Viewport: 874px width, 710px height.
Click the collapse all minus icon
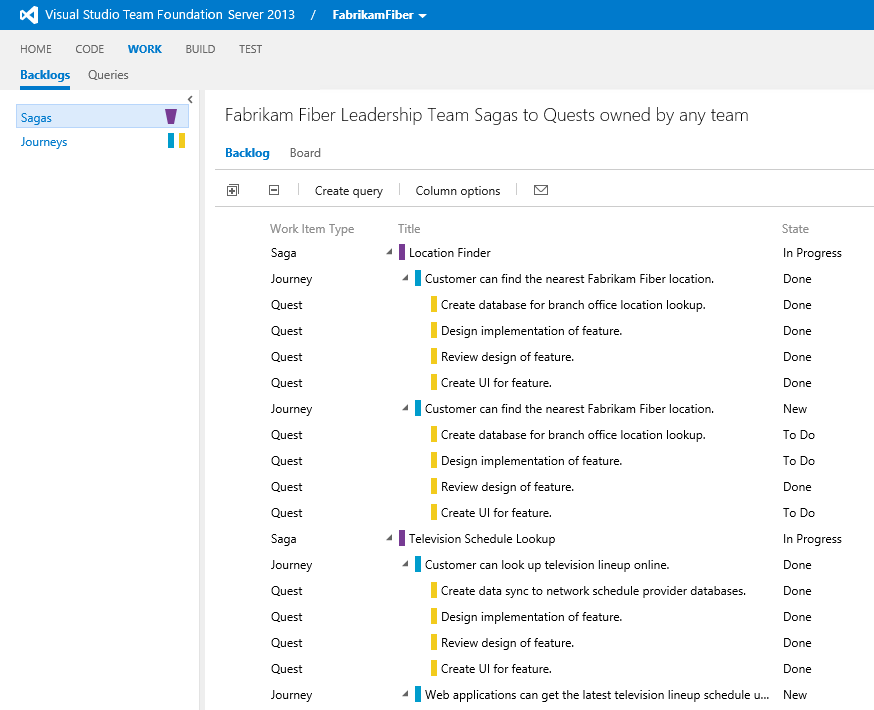[x=274, y=190]
